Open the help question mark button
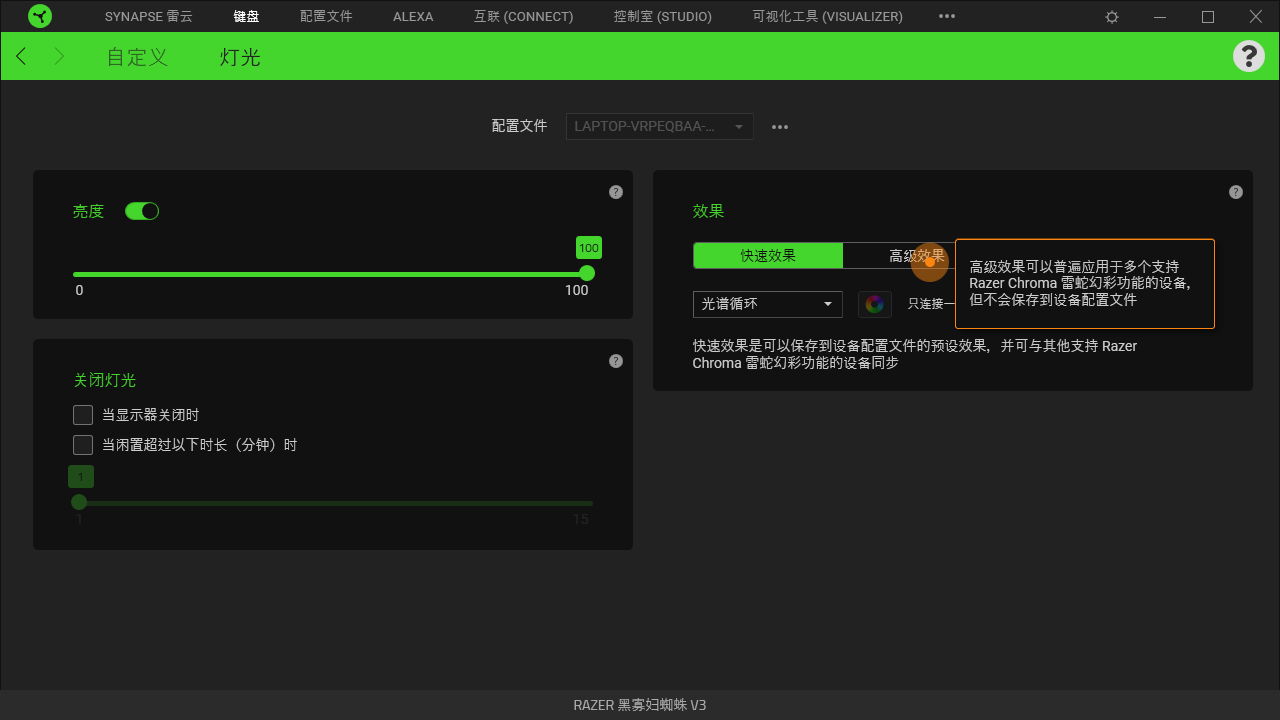 pyautogui.click(x=1248, y=56)
